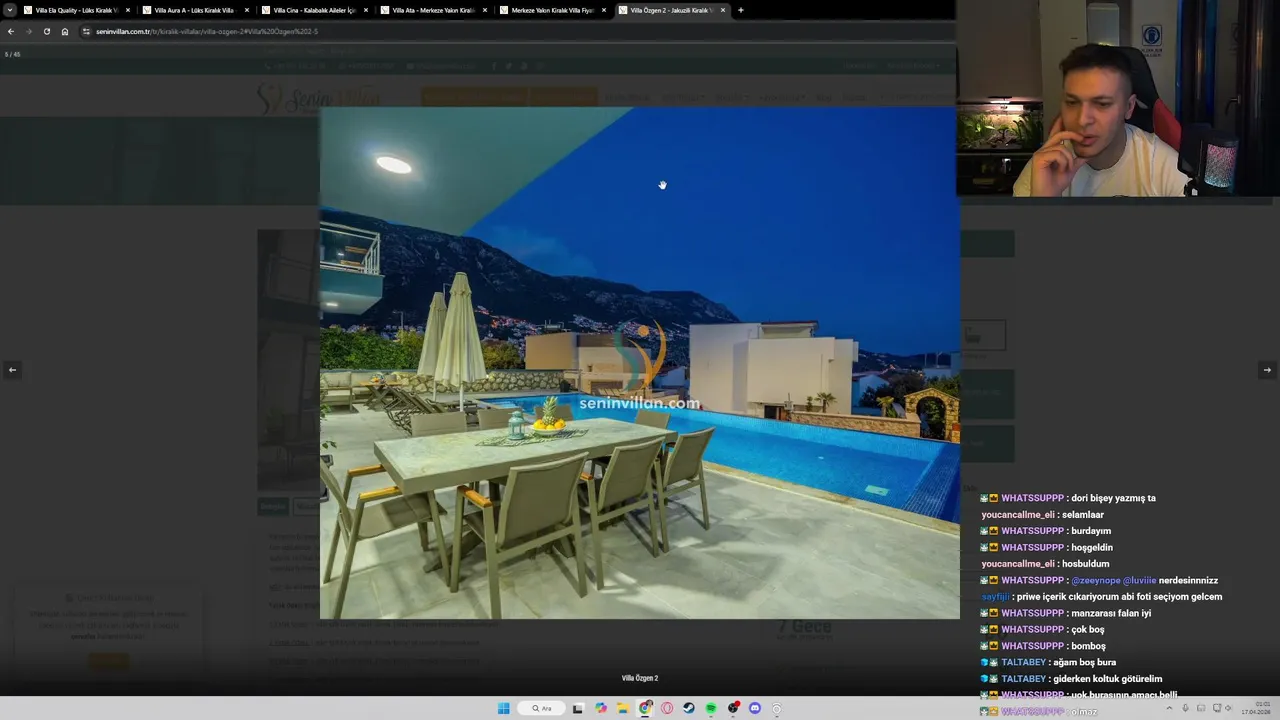Reload the current page
Viewport: 1280px width, 720px height.
click(46, 31)
